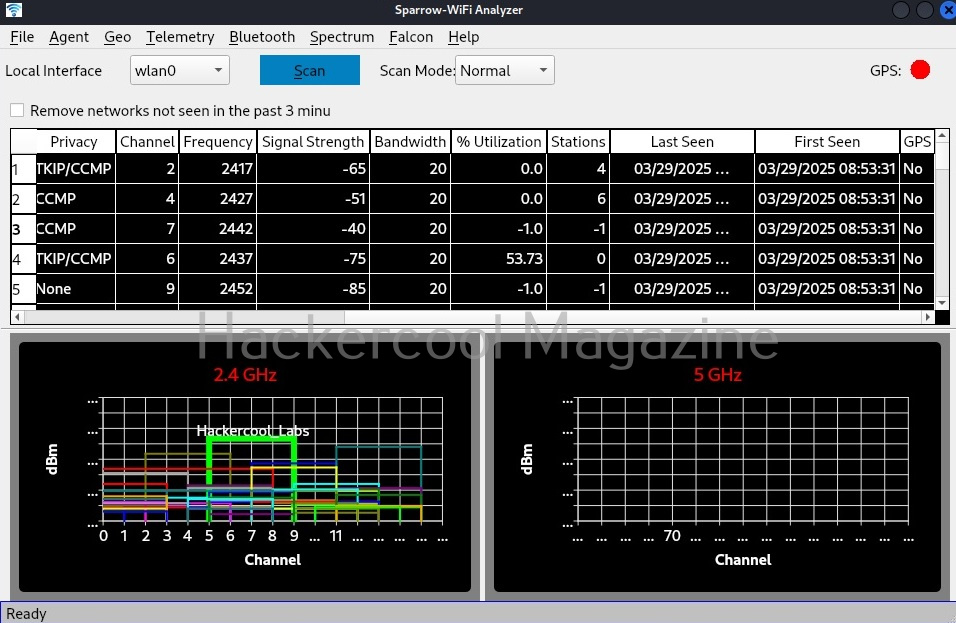Screen dimensions: 956x623
Task: Select the frequency cell 2442
Action: point(218,229)
